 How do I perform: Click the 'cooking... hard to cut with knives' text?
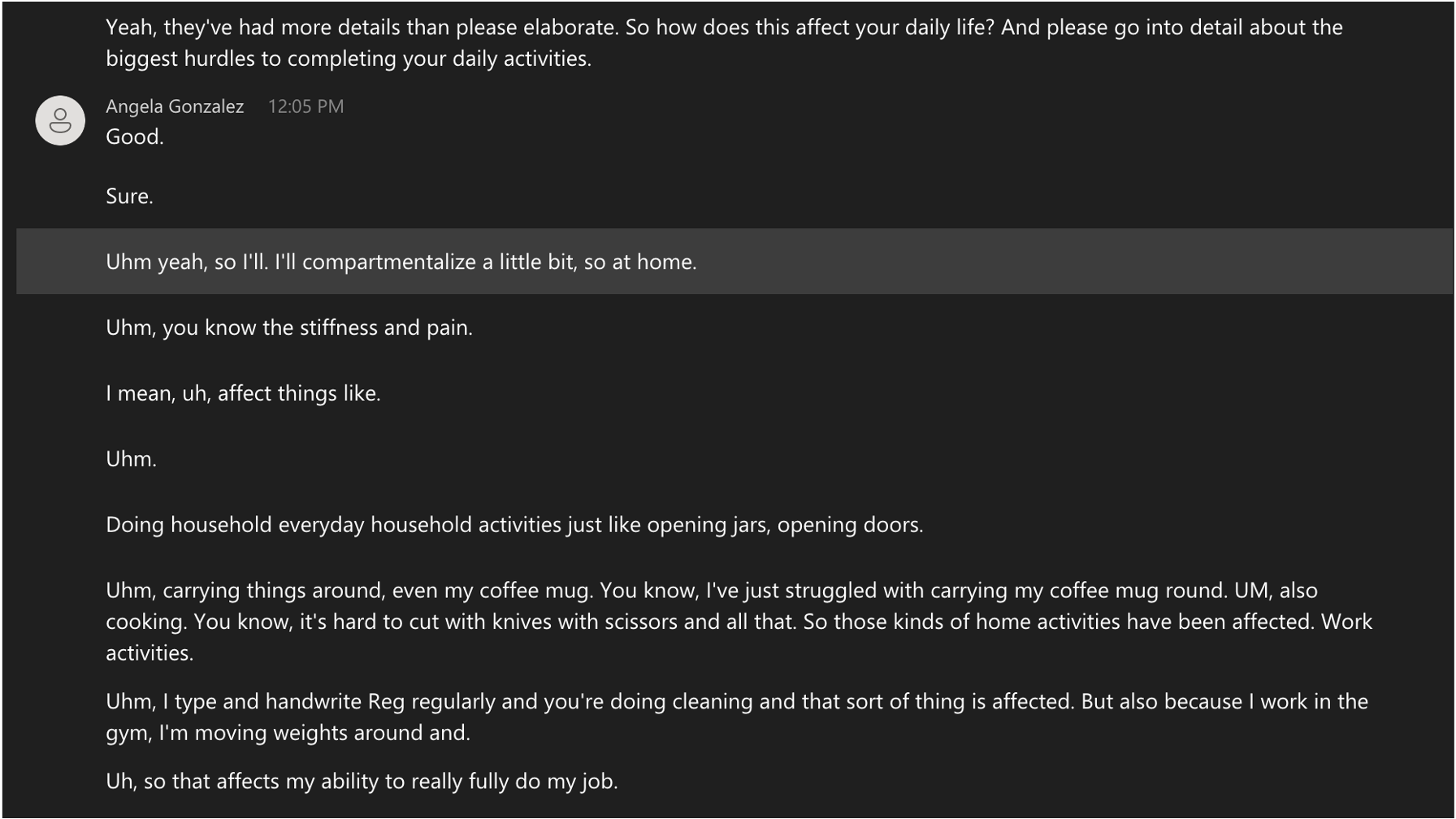pyautogui.click(x=452, y=622)
